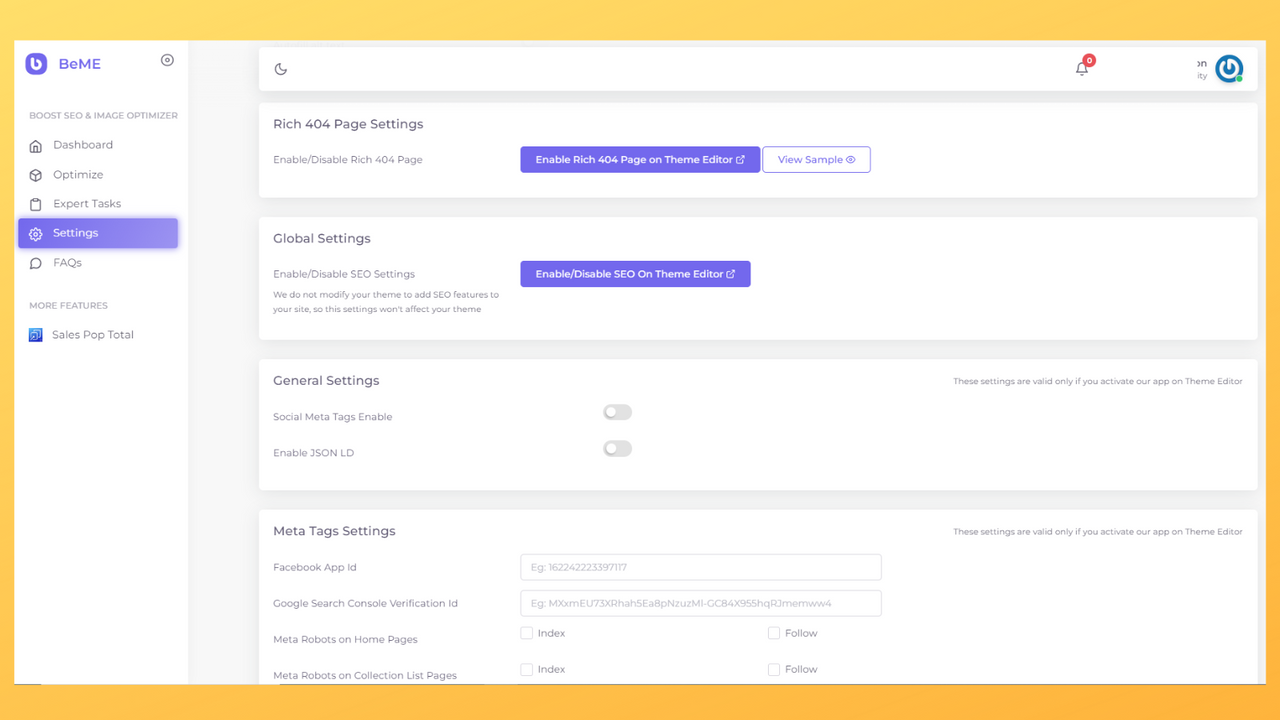Viewport: 1280px width, 720px height.
Task: Select the Settings menu item
Action: [98, 233]
